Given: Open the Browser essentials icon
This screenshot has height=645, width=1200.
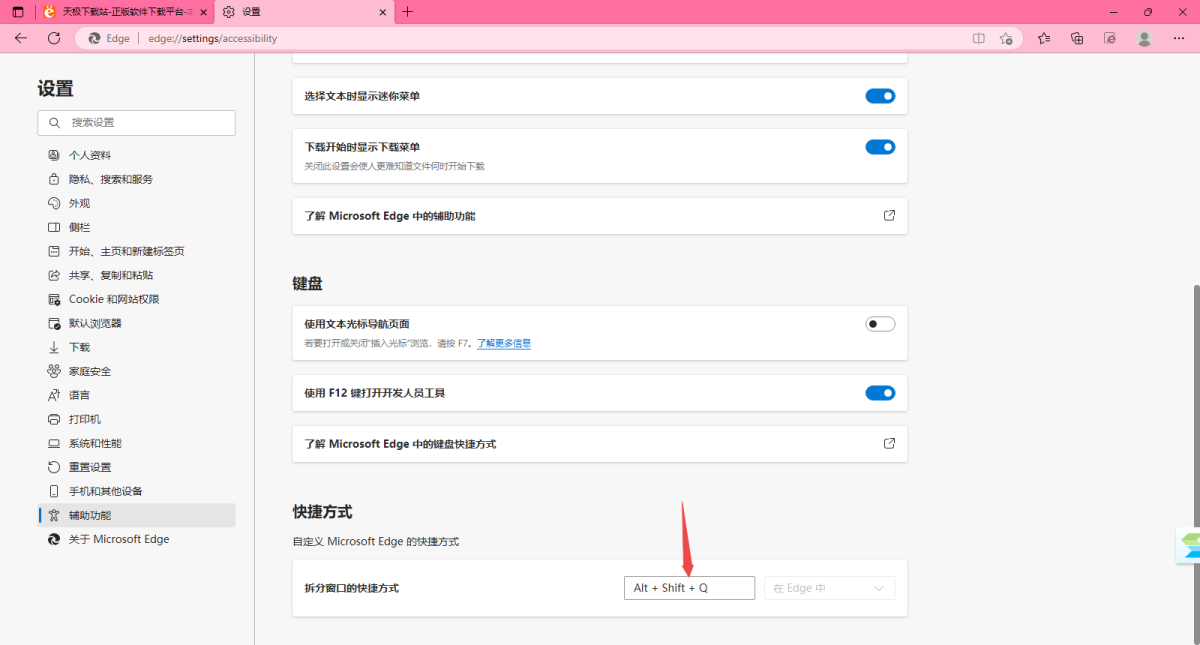Looking at the screenshot, I should click(x=1110, y=38).
